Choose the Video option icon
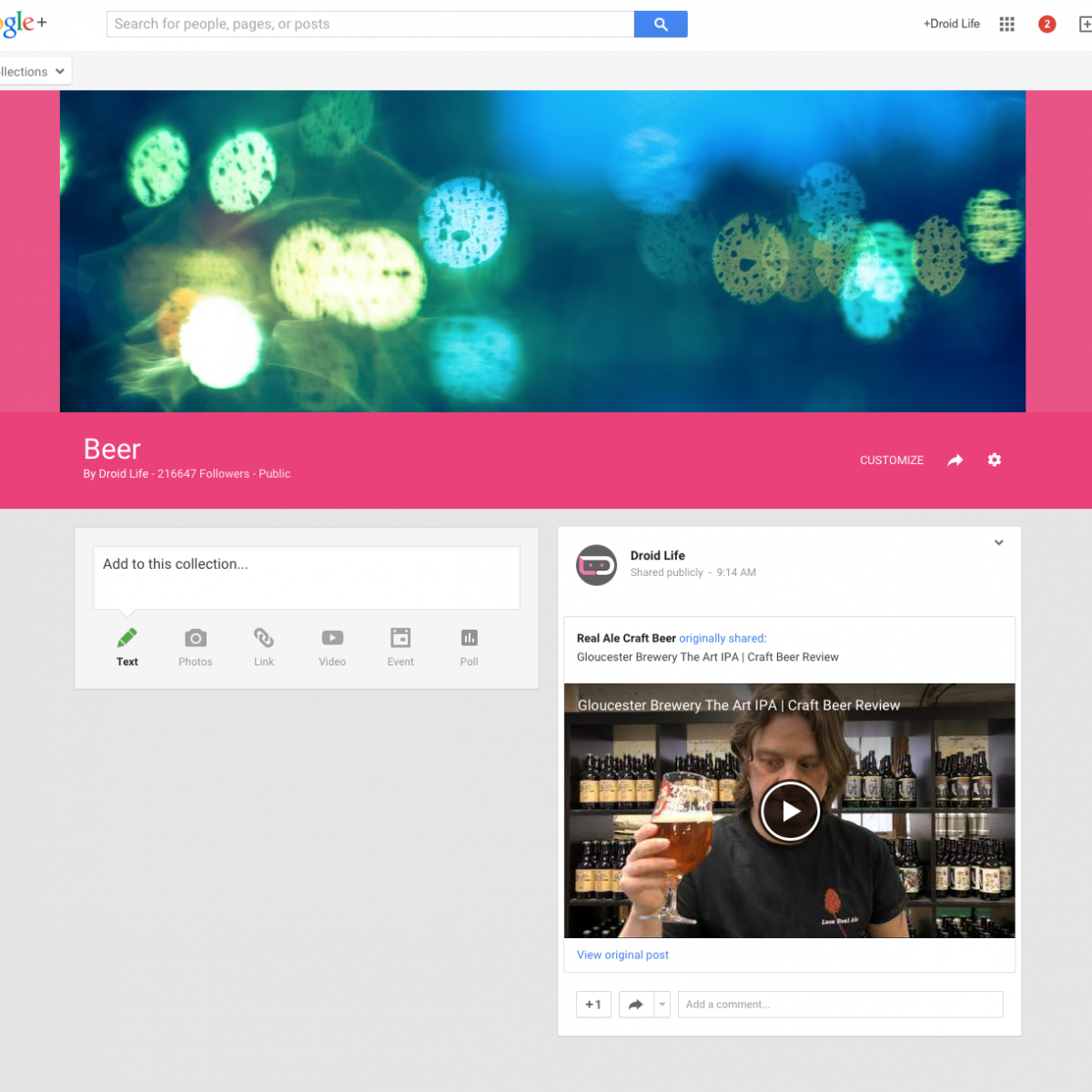Screen dimensions: 1092x1092 (x=332, y=647)
